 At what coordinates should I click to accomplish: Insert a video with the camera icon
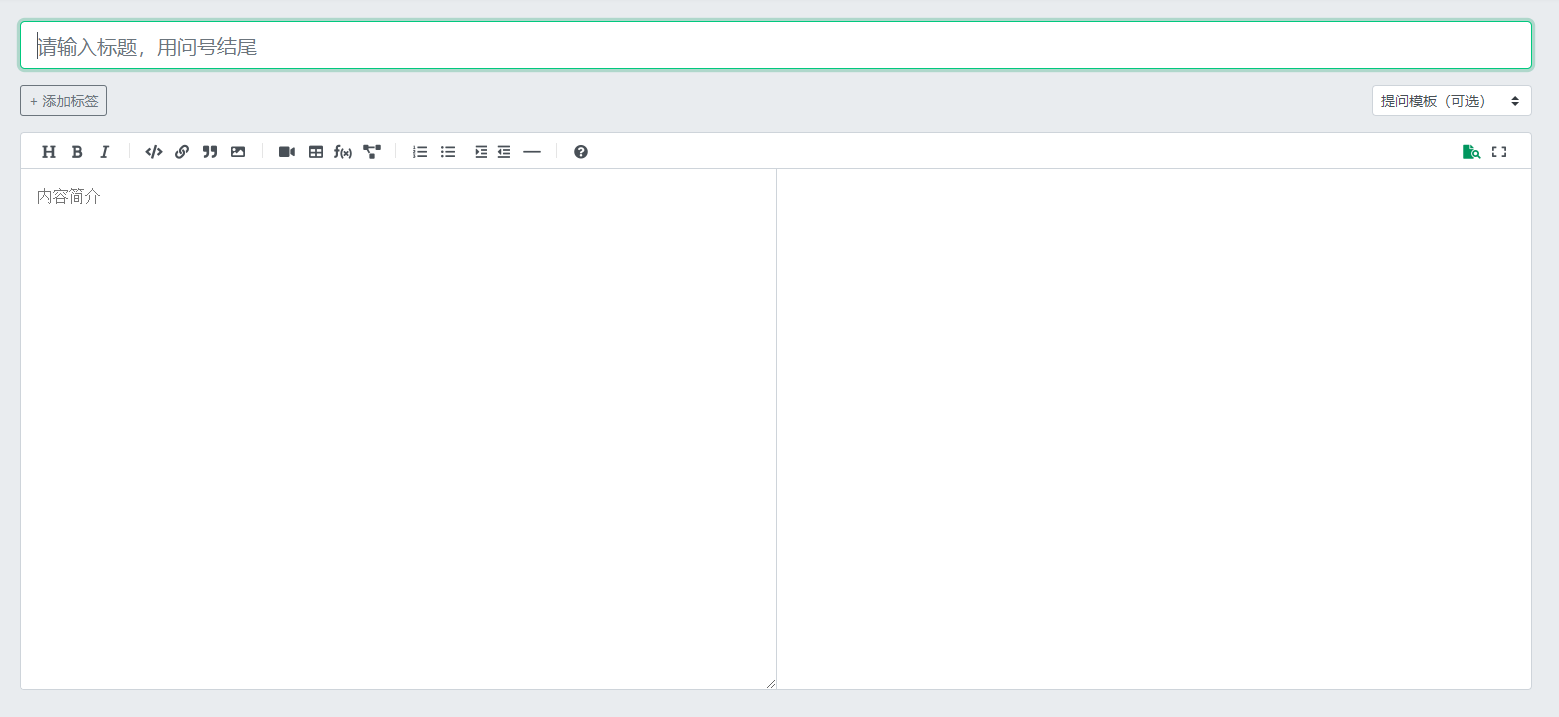pos(287,152)
